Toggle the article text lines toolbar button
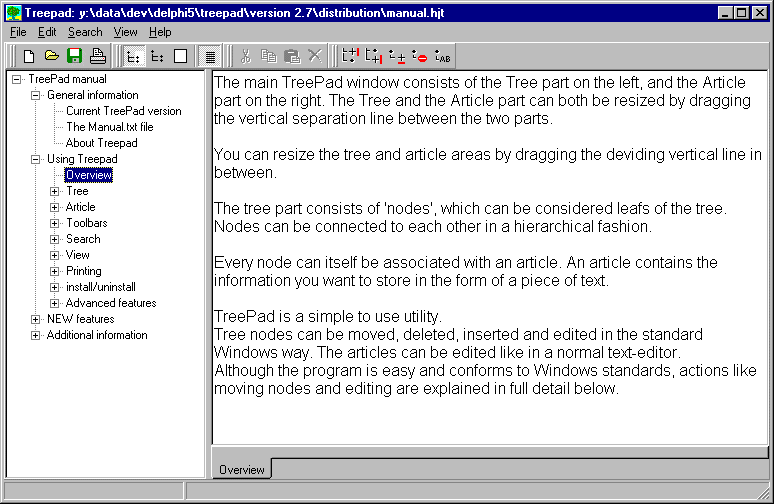 click(210, 56)
